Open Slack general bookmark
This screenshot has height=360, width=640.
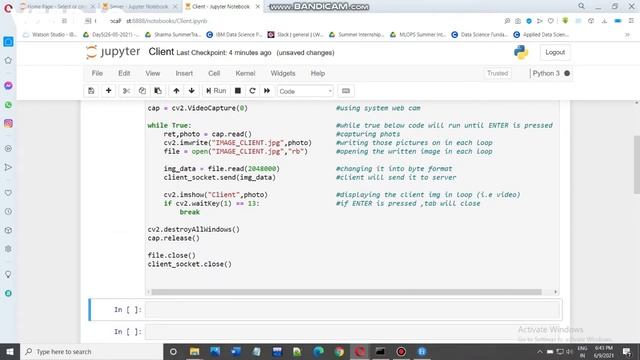296,35
